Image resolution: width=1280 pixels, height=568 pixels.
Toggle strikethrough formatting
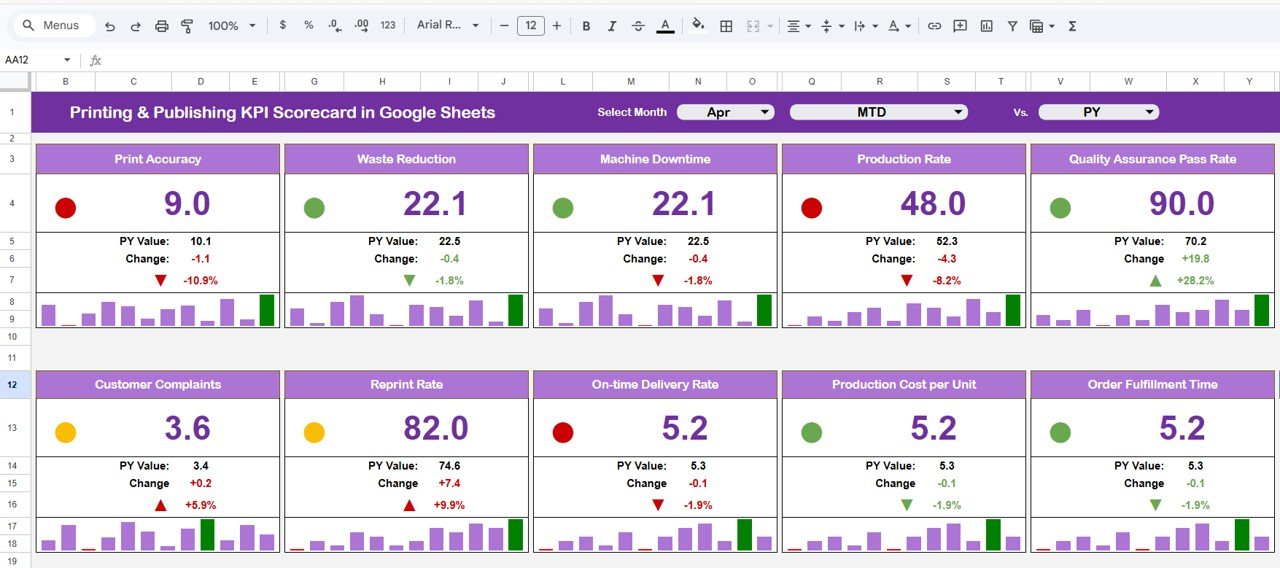(x=638, y=26)
